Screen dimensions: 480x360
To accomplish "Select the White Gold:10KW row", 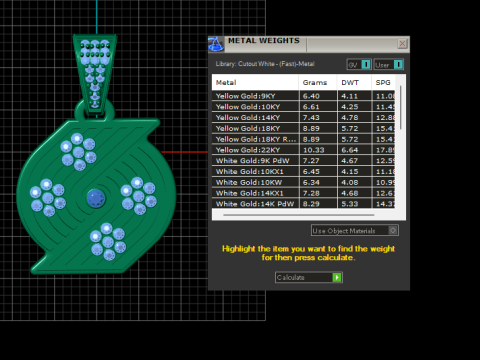I will click(x=303, y=182).
